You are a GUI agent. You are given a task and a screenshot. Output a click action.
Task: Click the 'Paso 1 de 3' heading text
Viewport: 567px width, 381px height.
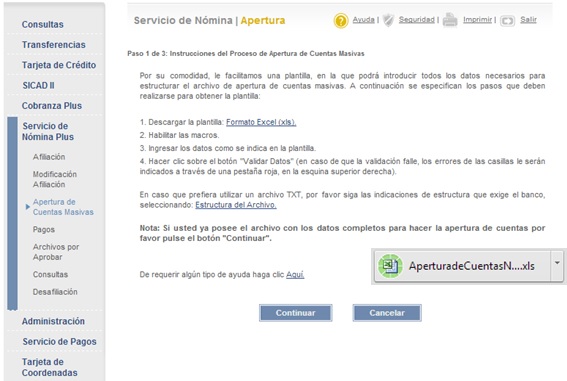[246, 53]
